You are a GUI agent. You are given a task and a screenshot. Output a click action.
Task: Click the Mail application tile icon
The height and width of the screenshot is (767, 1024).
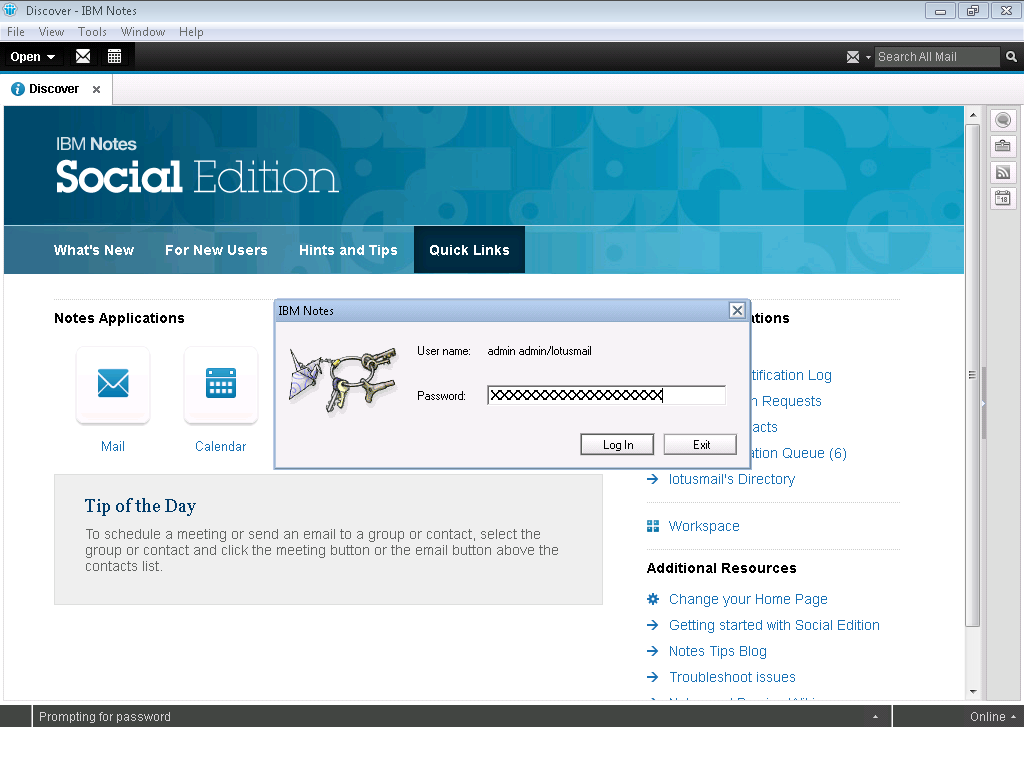pos(113,384)
